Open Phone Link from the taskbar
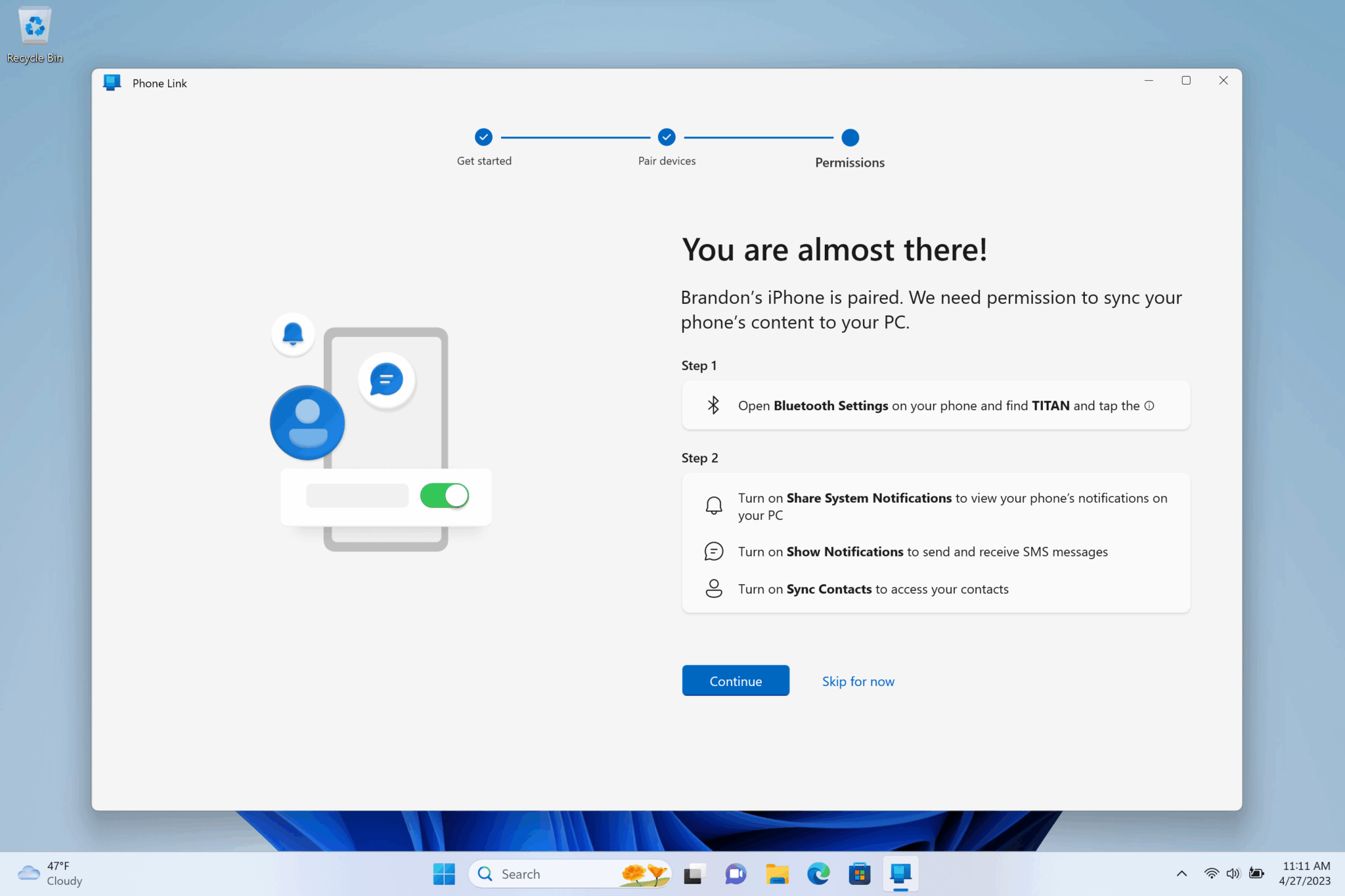 click(900, 874)
